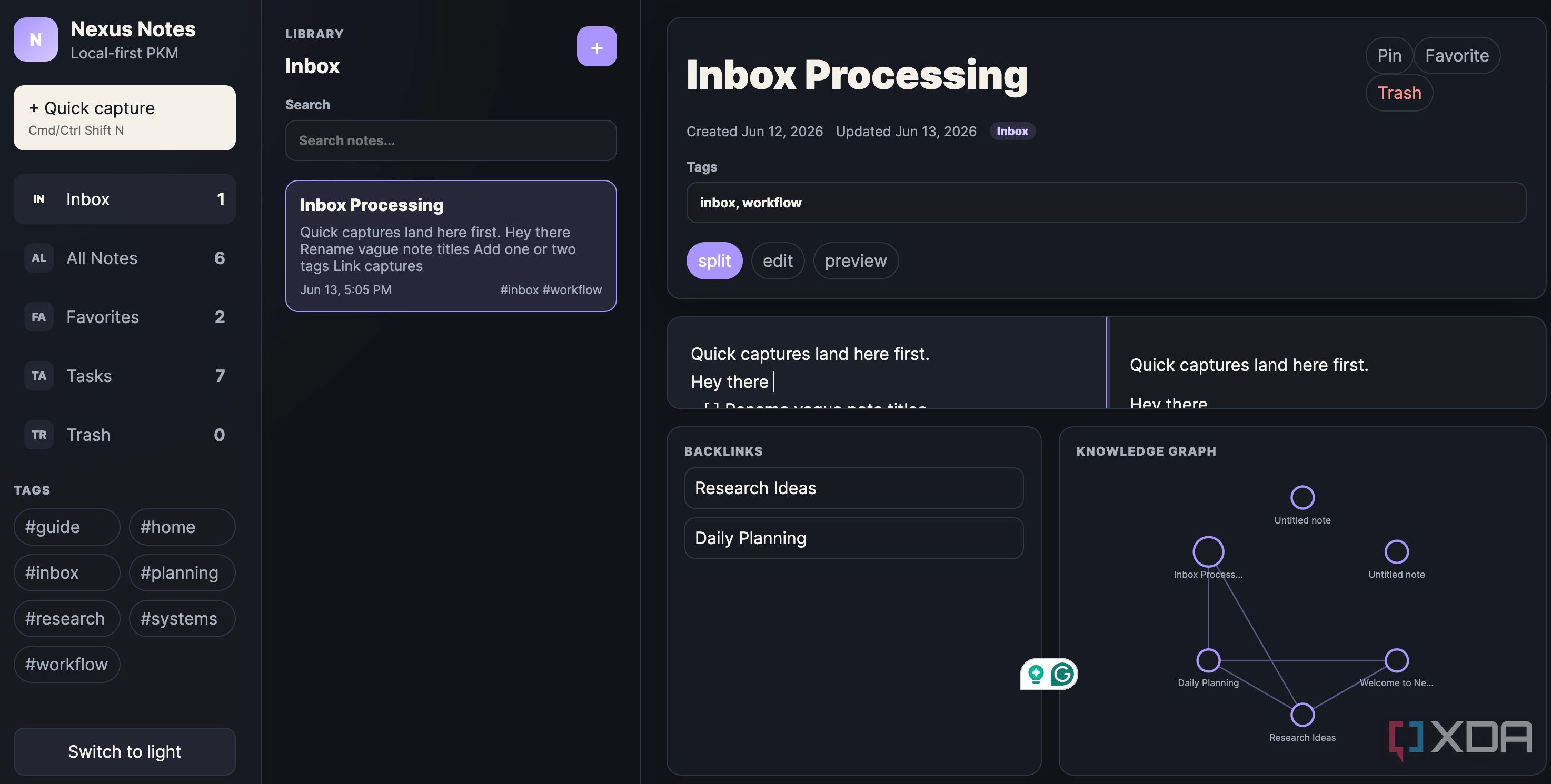Filter by the #workflow tag in sidebar
1551x784 pixels.
coord(67,664)
